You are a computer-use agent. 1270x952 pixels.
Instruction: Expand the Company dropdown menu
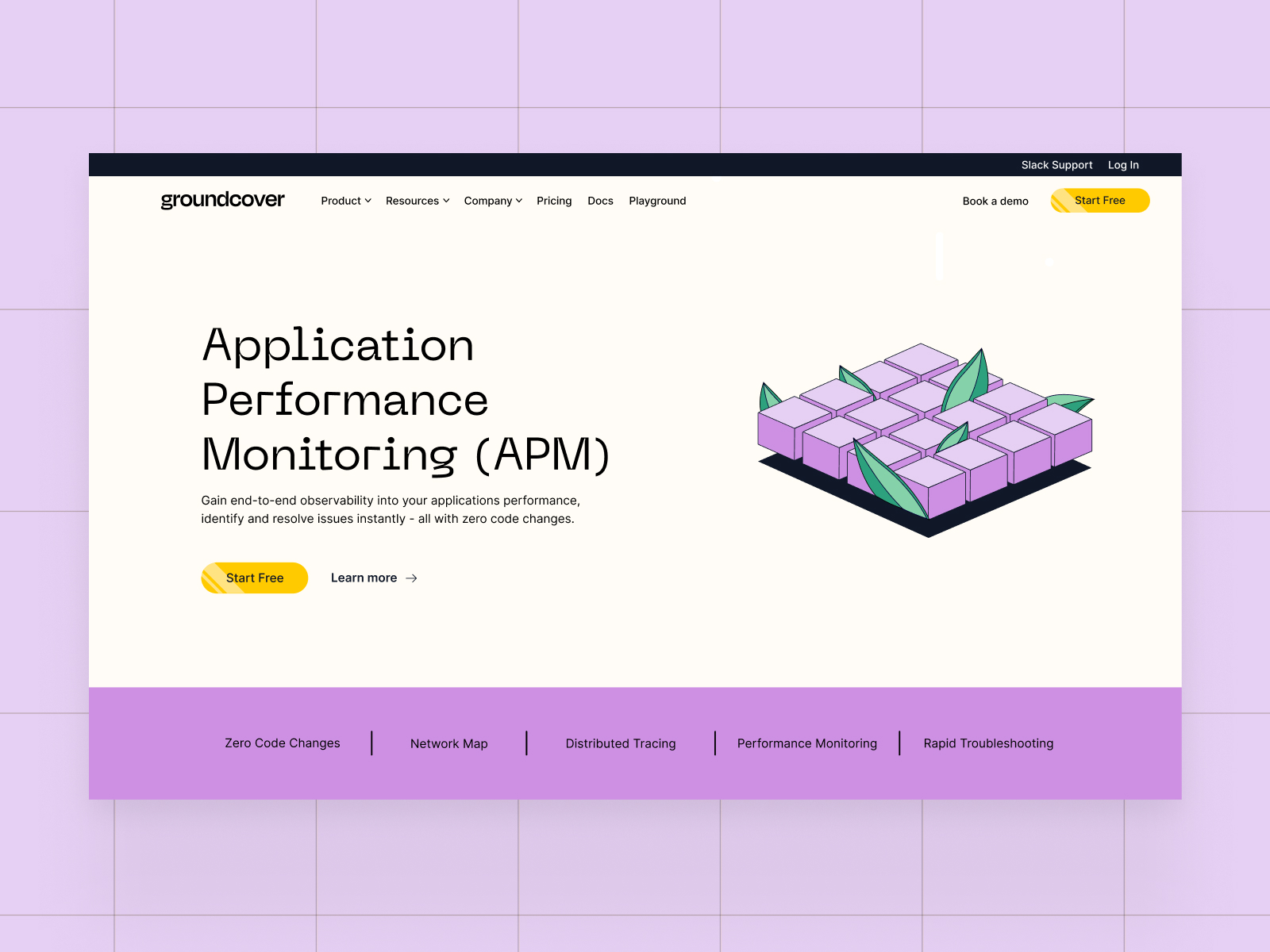click(493, 201)
